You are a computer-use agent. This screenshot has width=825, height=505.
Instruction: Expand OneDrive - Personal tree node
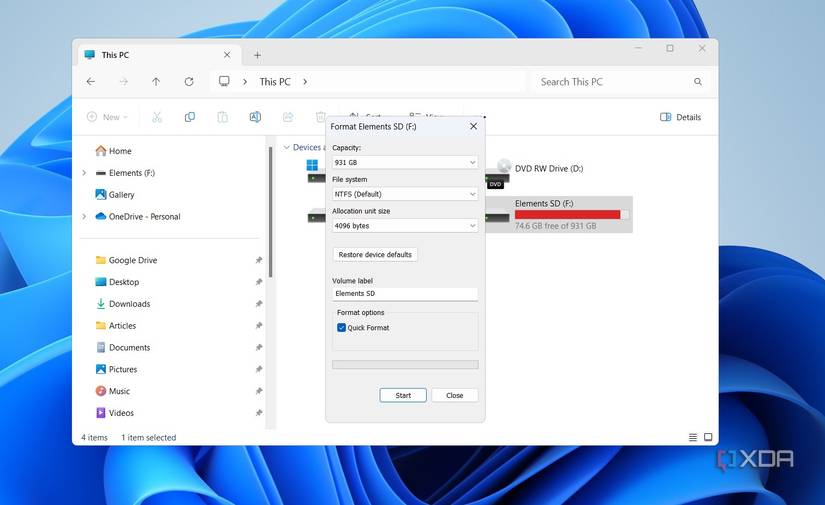coord(84,216)
